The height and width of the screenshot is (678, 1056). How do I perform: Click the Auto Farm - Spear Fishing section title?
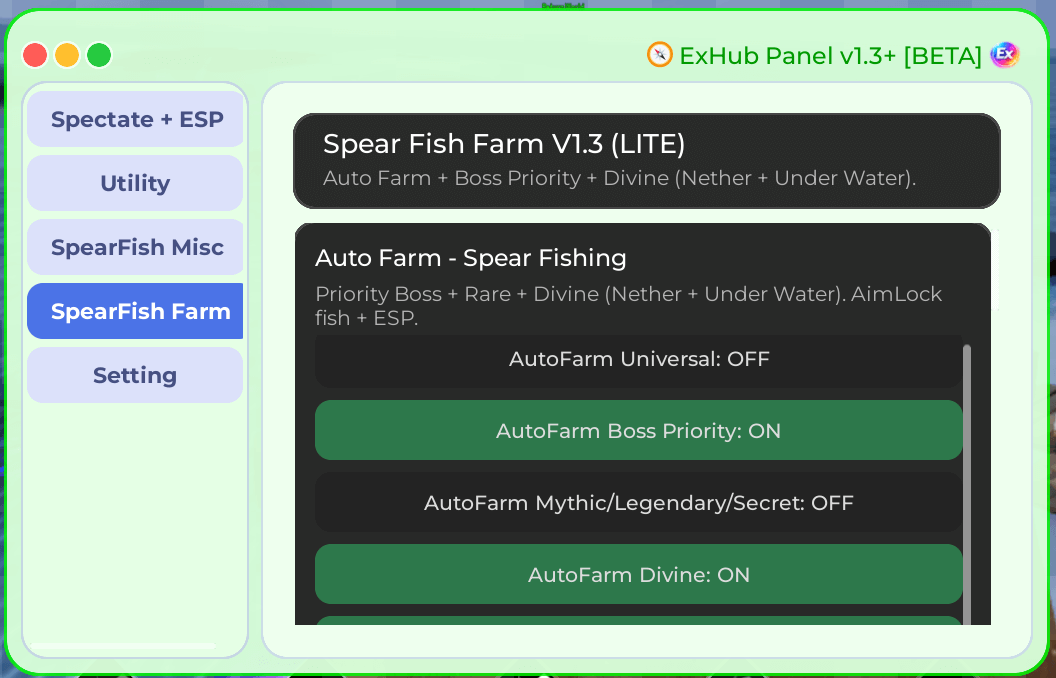(x=471, y=258)
